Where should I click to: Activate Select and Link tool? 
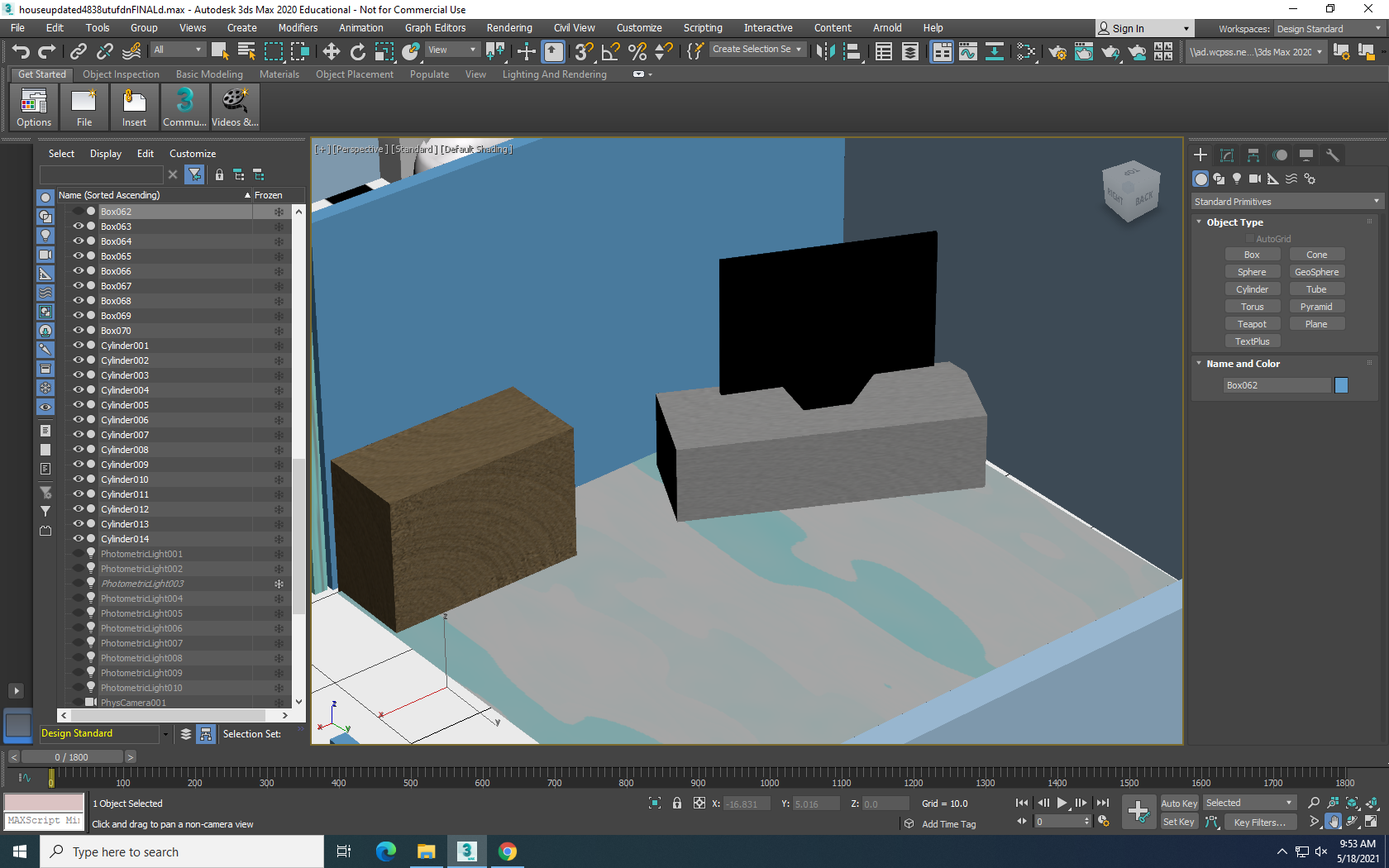[x=79, y=51]
